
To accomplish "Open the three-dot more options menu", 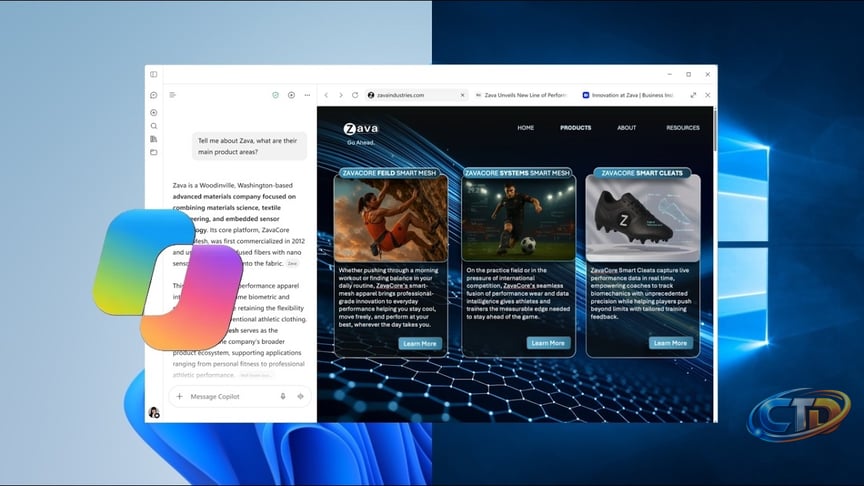I will [x=307, y=95].
